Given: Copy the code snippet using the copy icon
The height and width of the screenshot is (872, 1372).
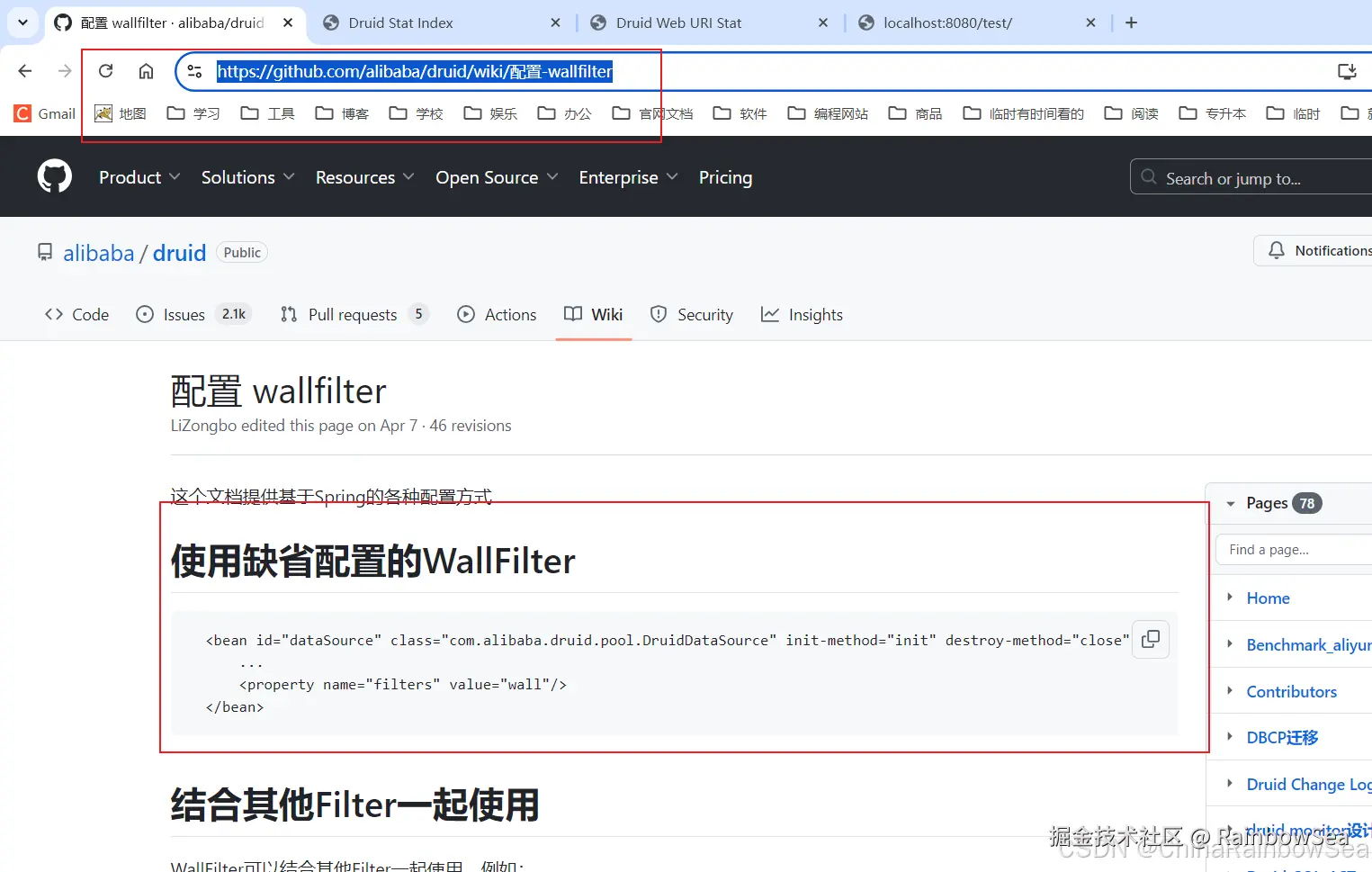Looking at the screenshot, I should click(x=1150, y=639).
